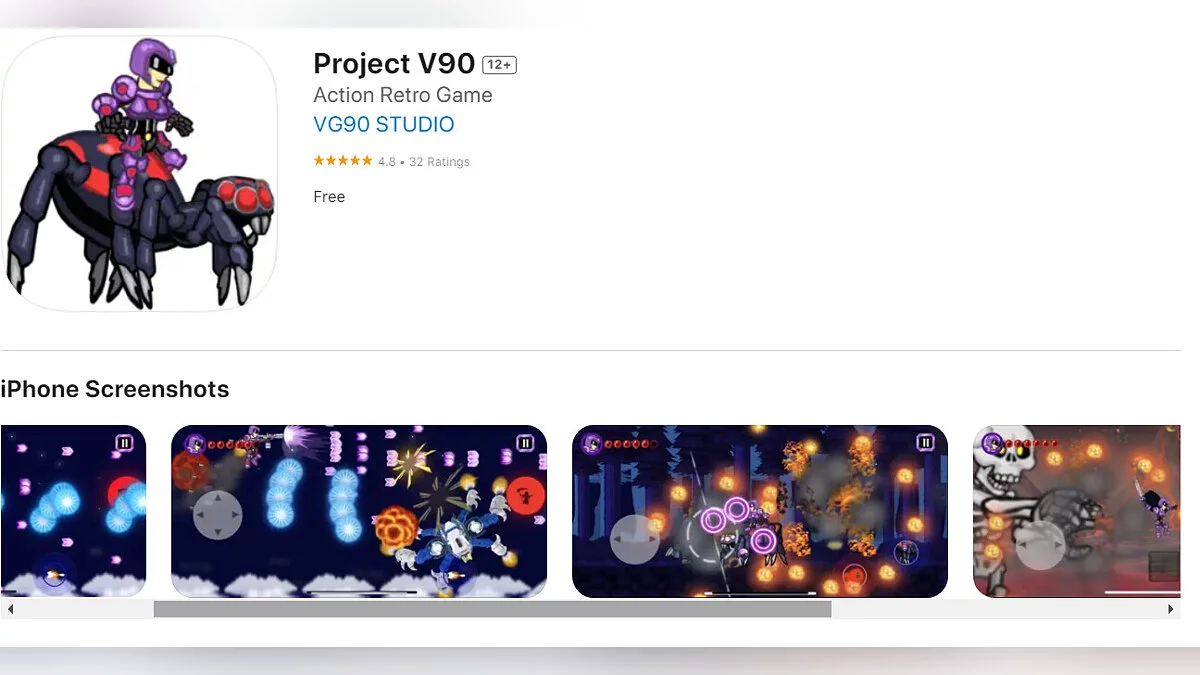Click the pause icon in first partial screenshot
Viewport: 1200px width, 675px height.
tap(124, 443)
